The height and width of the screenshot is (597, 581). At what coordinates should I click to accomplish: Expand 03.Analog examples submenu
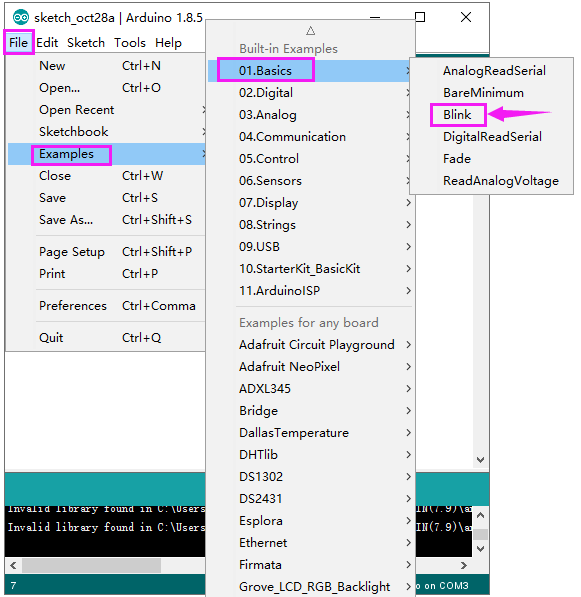(x=310, y=115)
